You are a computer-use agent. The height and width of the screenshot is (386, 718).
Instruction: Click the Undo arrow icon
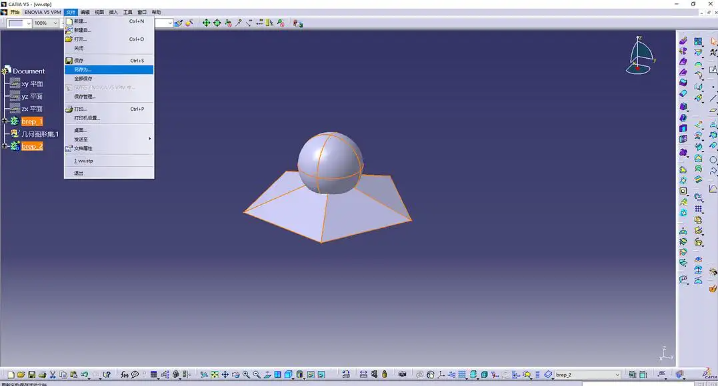click(84, 375)
